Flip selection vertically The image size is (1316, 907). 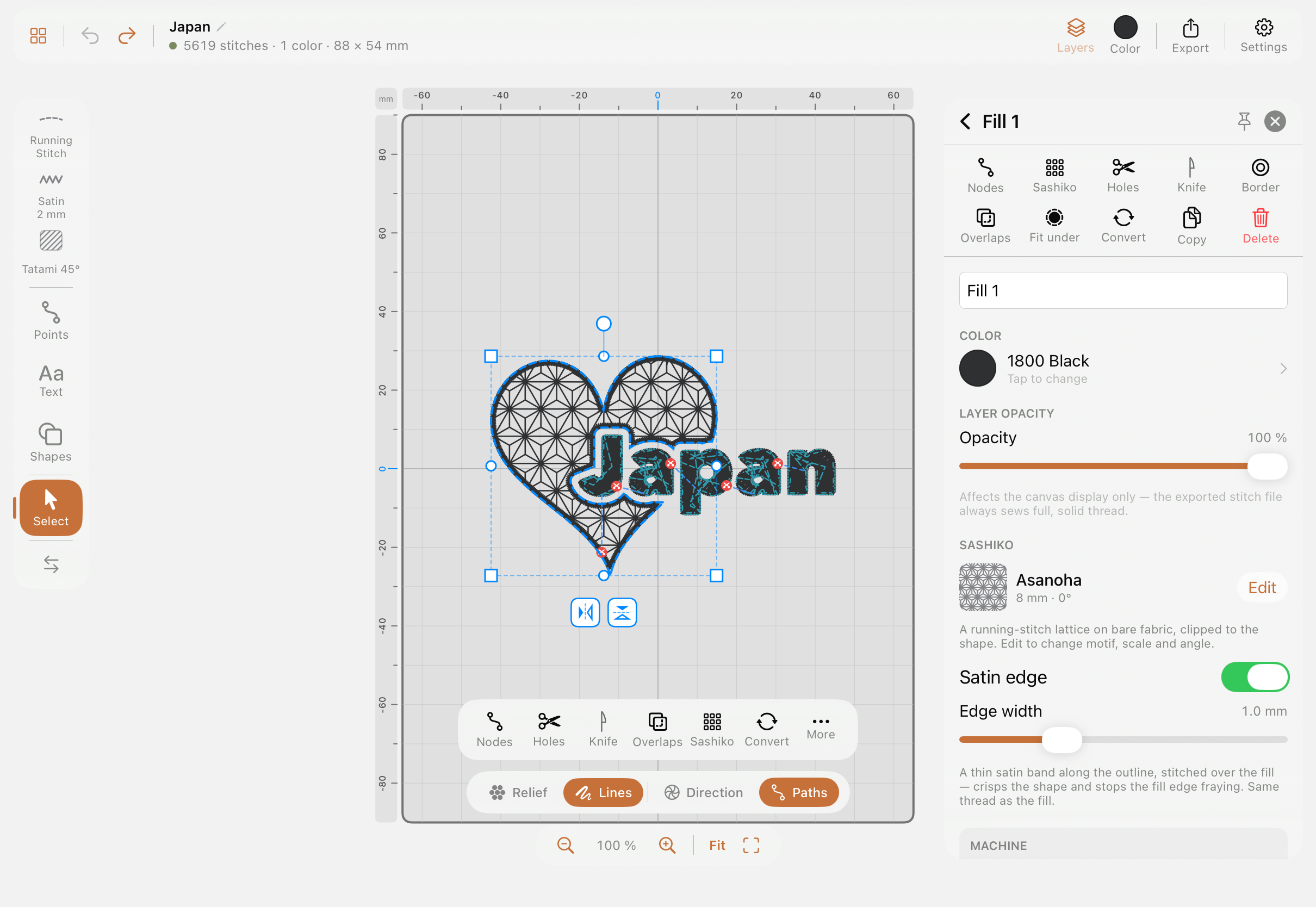coord(622,612)
